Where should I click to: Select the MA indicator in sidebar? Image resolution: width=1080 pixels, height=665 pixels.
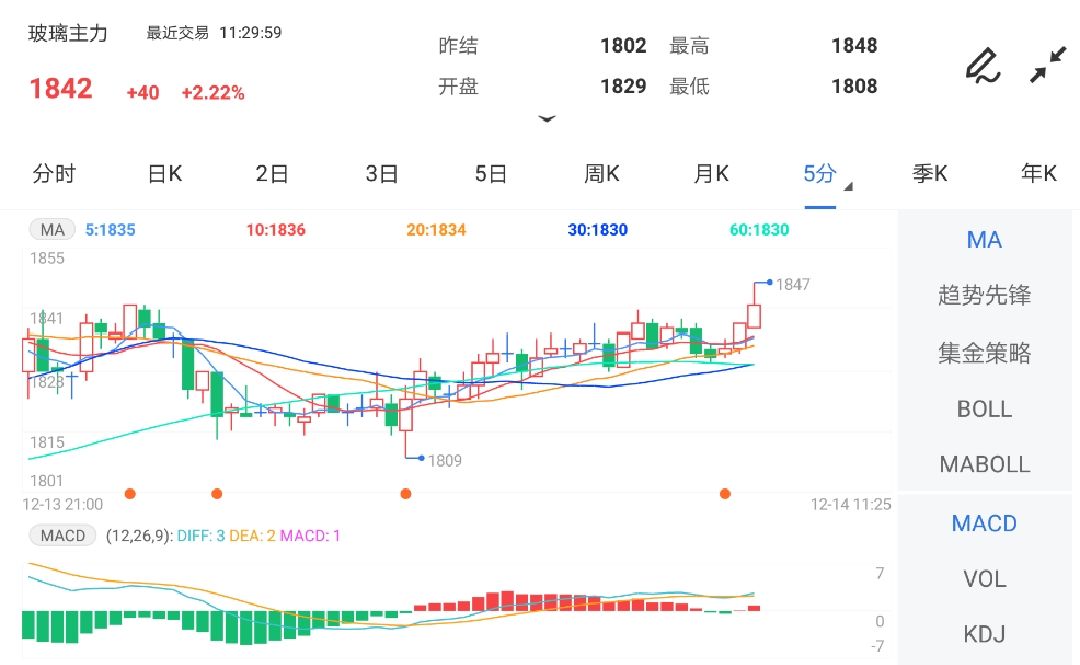[x=984, y=240]
